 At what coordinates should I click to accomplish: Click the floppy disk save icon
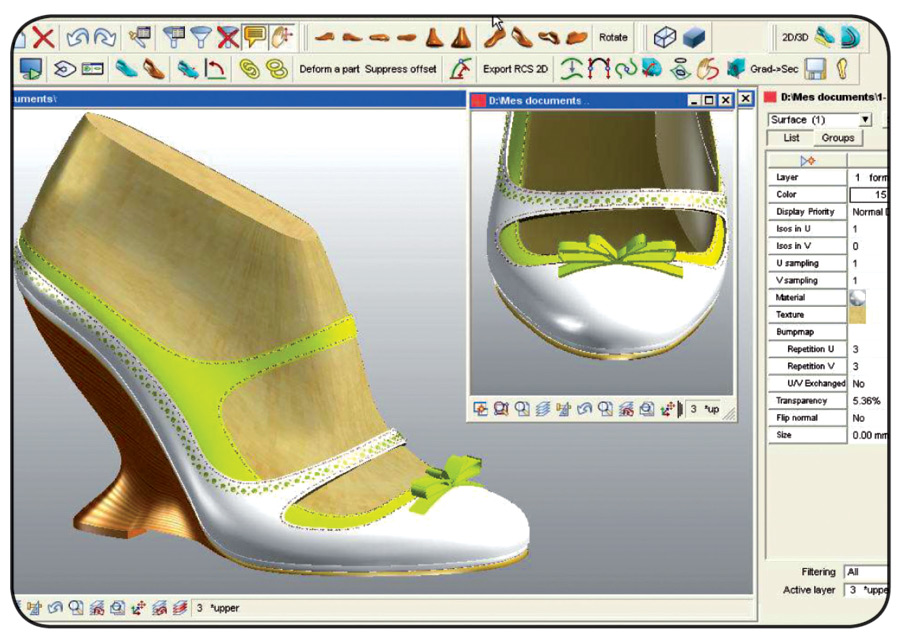click(x=815, y=69)
